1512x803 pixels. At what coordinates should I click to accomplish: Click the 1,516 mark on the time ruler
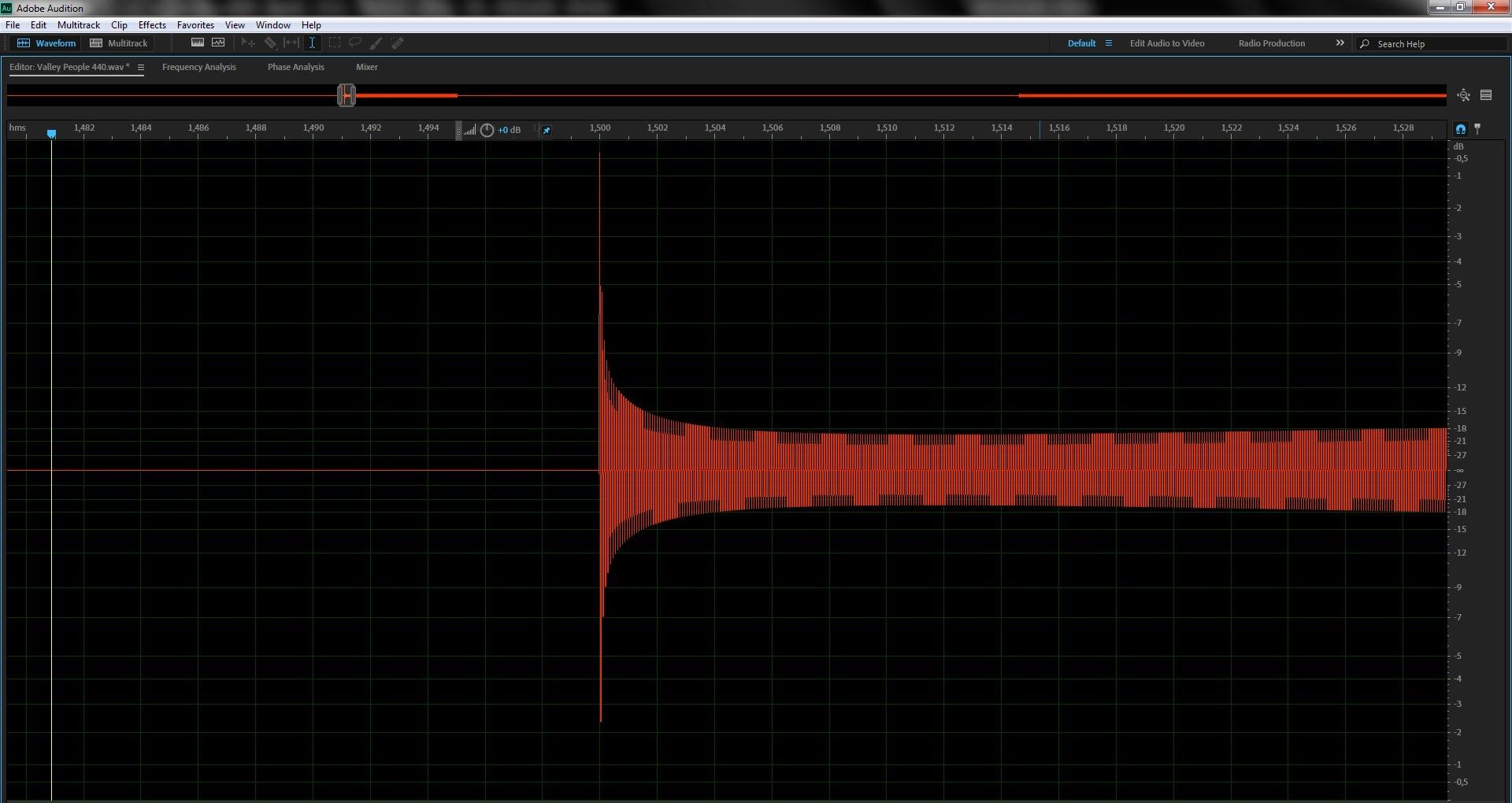[1058, 128]
